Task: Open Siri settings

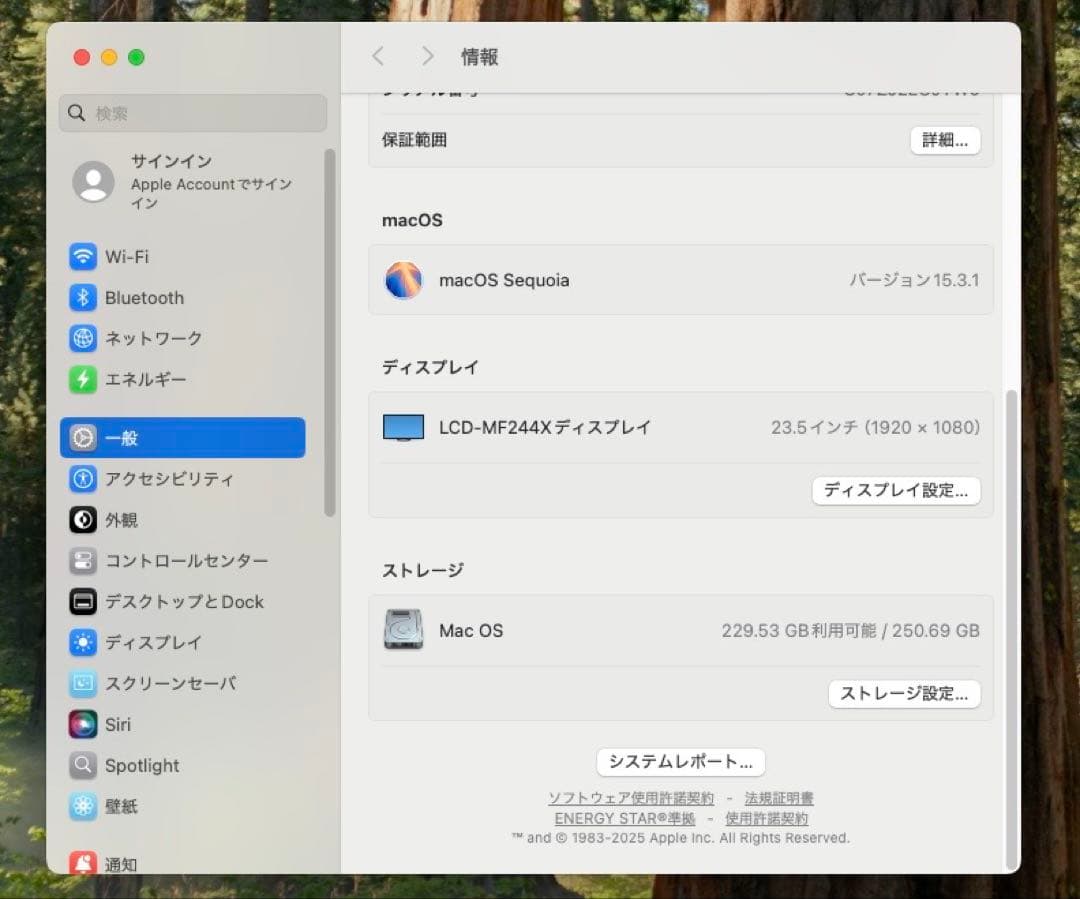Action: click(x=115, y=725)
